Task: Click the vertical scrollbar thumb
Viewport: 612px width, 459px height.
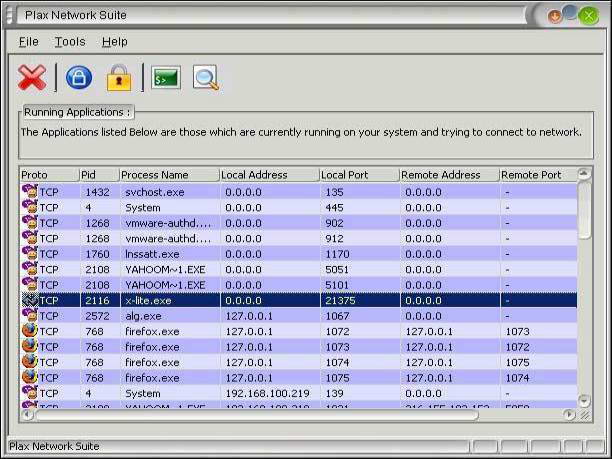Action: [584, 210]
